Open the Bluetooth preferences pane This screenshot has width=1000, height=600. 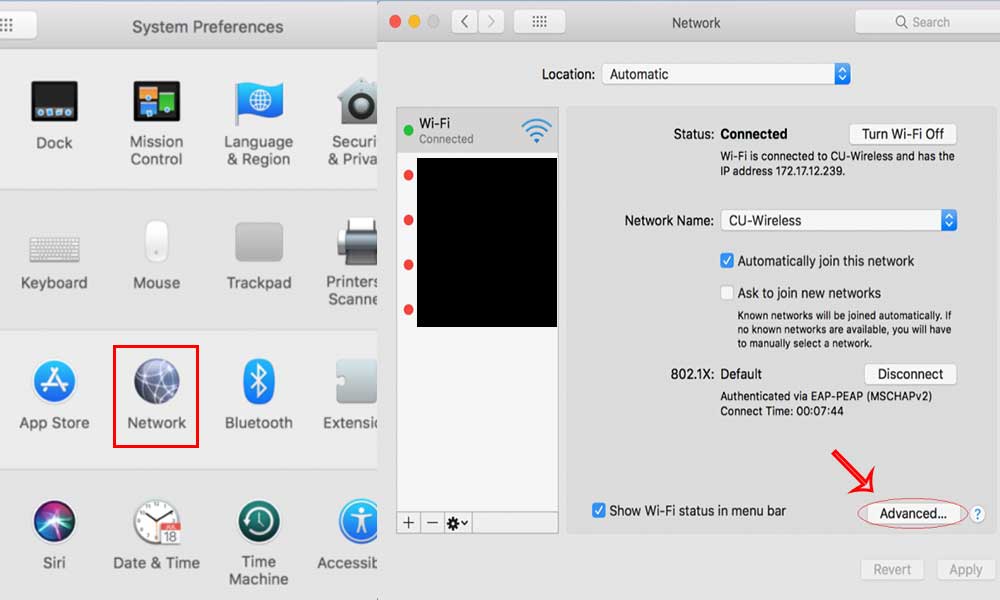[258, 395]
